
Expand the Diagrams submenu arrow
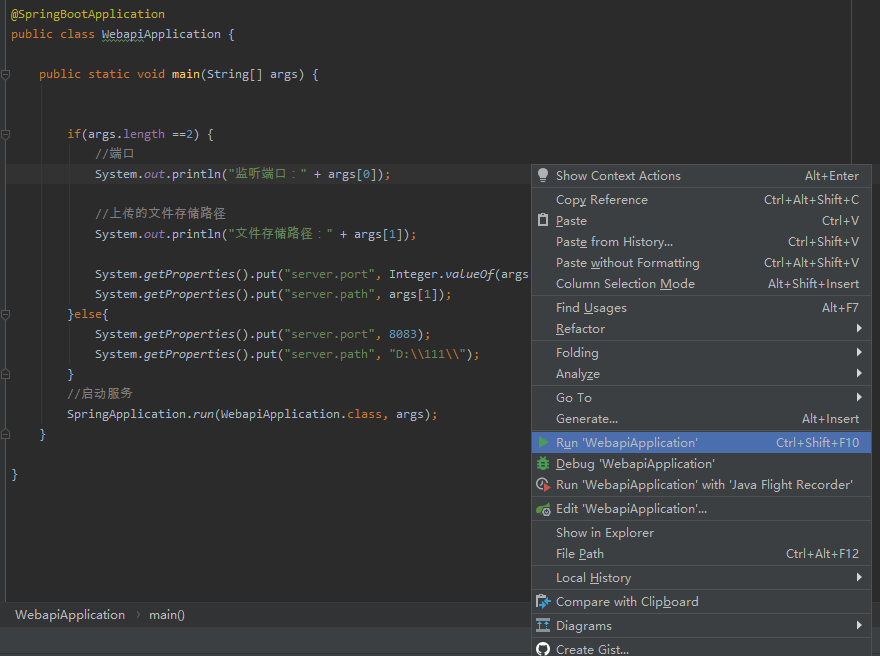click(x=859, y=625)
